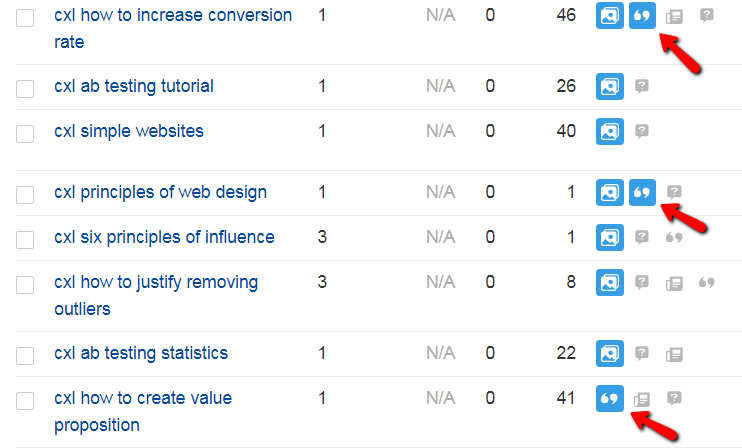Click value 41 in 'create value proposition' row
This screenshot has height=448, width=742.
(566, 398)
